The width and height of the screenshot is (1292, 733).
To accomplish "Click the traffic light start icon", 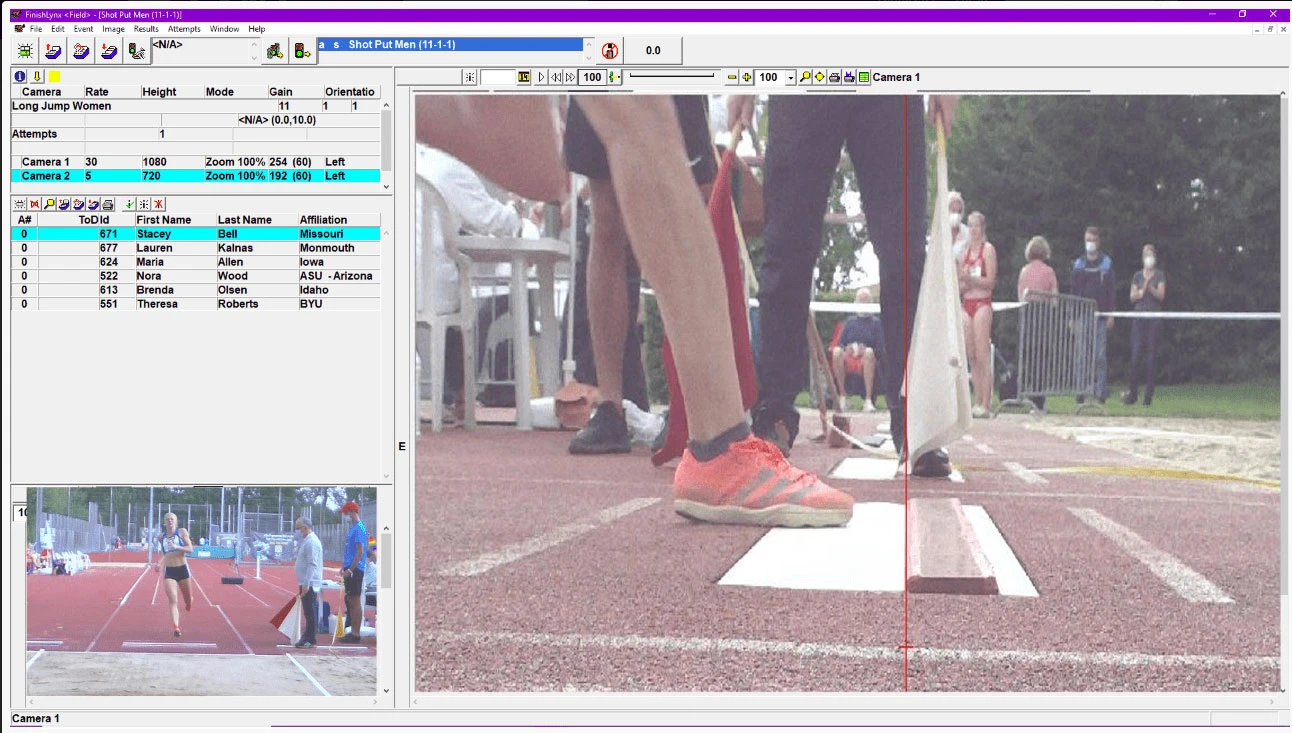I will coord(301,51).
